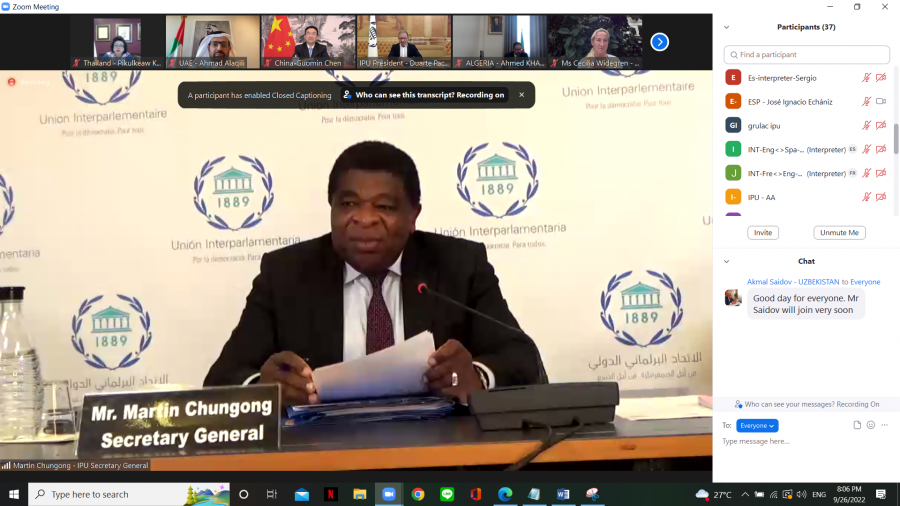The image size is (900, 506).
Task: Select China-Guomin Chen video thumbnail
Action: [308, 42]
